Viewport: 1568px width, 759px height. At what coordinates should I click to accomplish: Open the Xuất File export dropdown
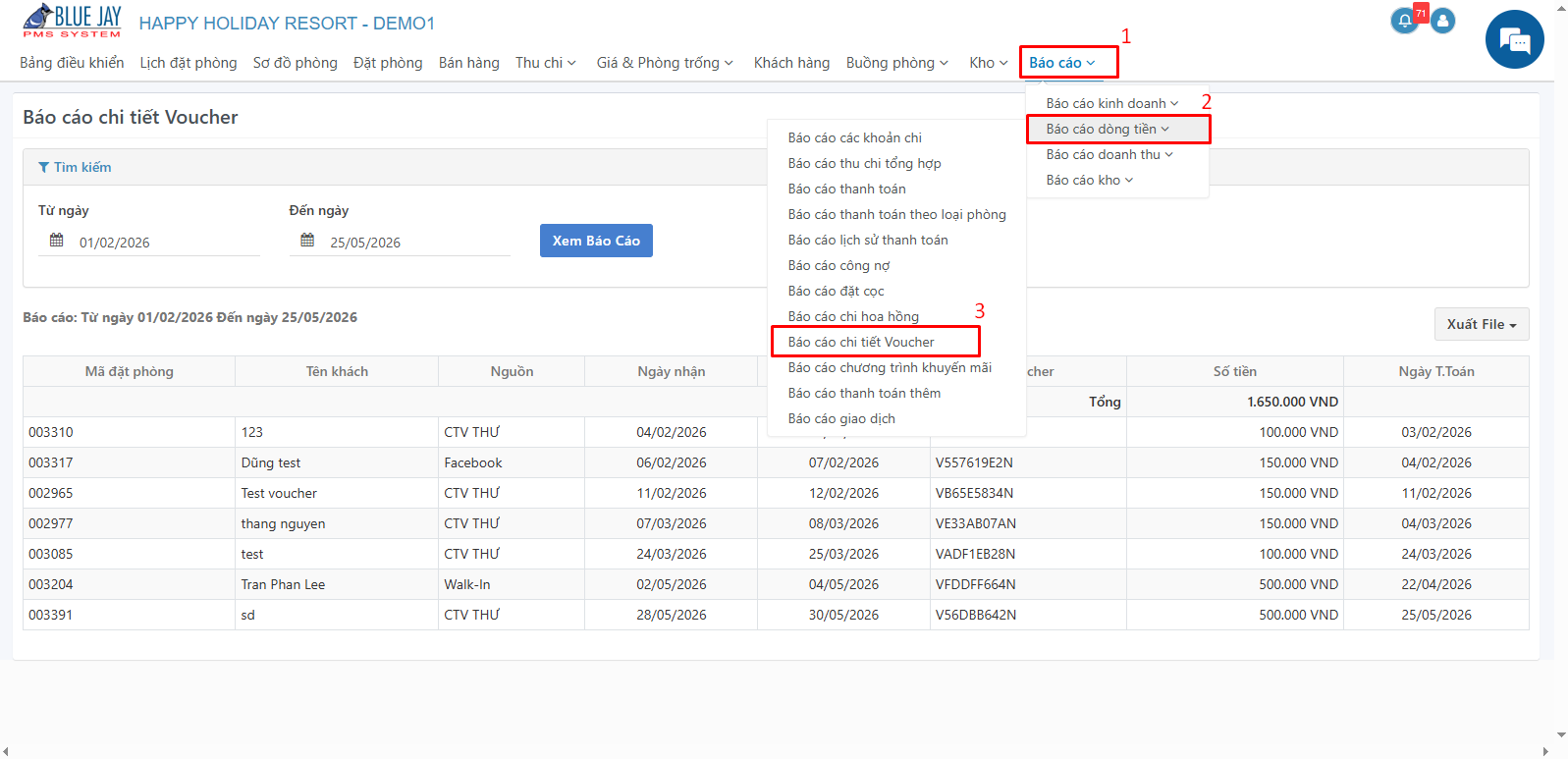pyautogui.click(x=1482, y=324)
